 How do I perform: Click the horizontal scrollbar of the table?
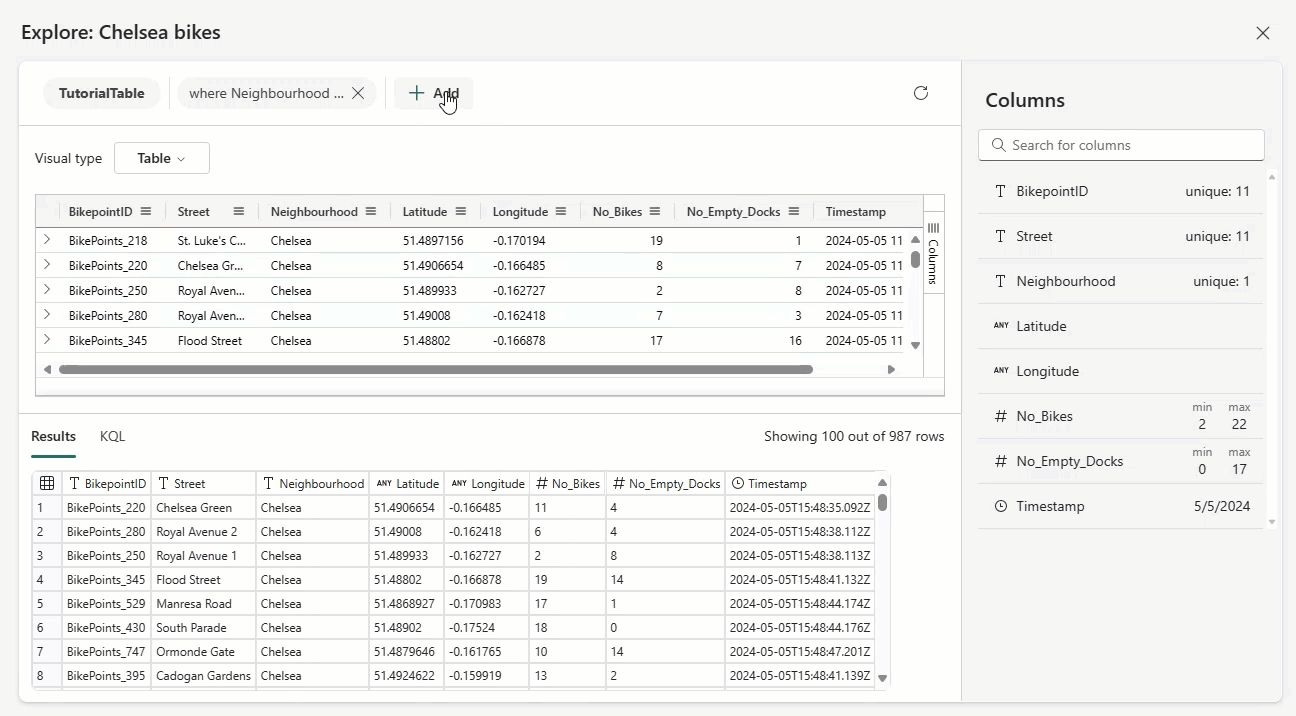coord(435,369)
